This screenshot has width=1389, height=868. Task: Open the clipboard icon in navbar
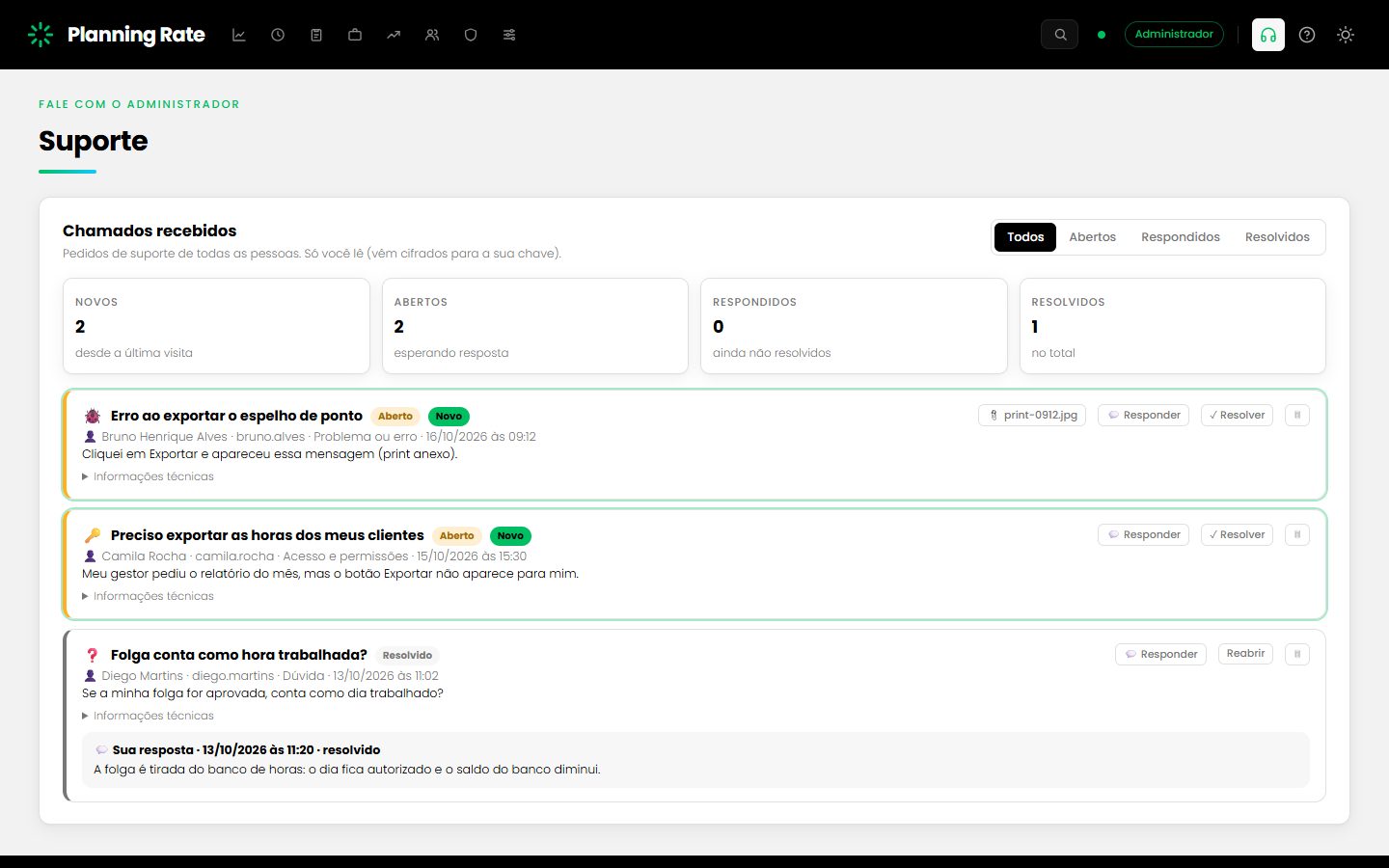coord(316,35)
